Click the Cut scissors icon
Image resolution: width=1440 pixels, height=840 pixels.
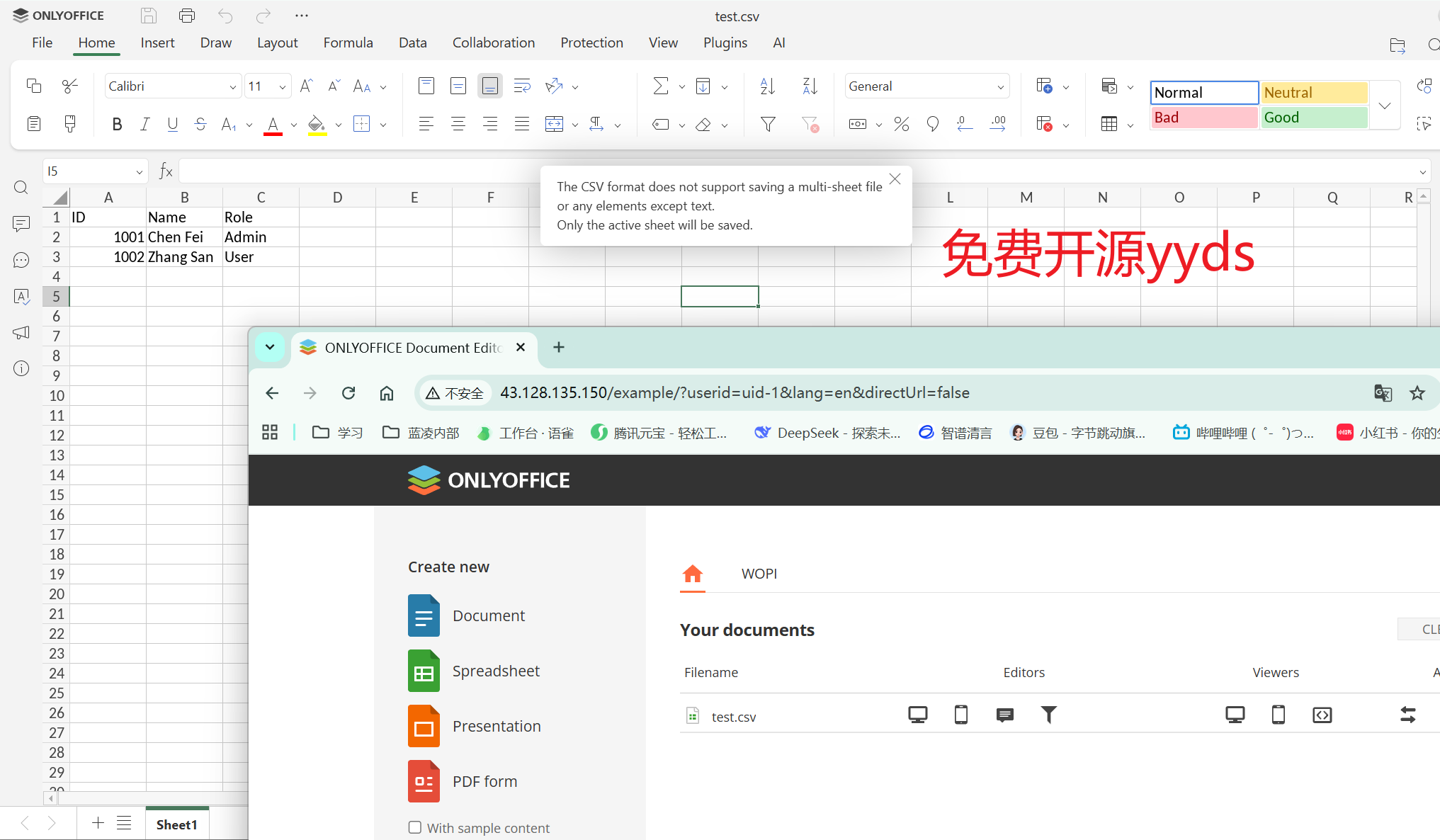click(69, 86)
